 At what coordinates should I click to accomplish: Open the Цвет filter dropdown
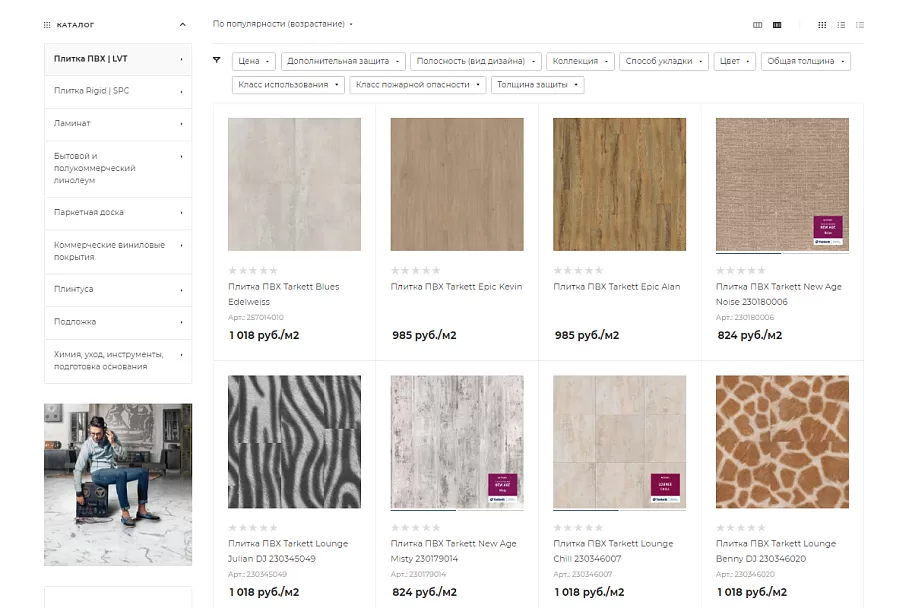pyautogui.click(x=735, y=61)
